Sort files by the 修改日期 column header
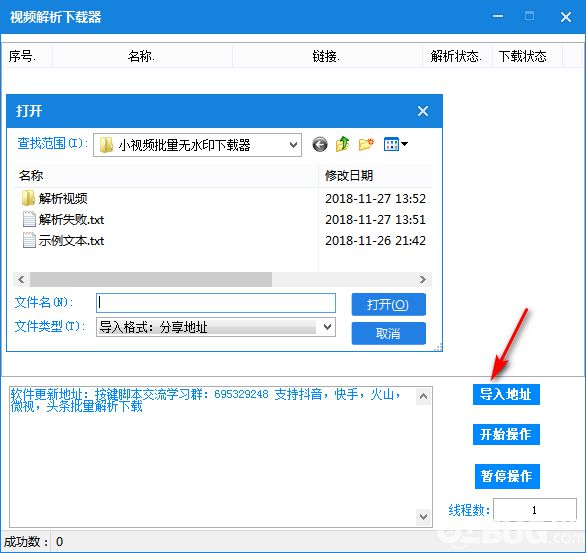The image size is (586, 553). tap(375, 176)
